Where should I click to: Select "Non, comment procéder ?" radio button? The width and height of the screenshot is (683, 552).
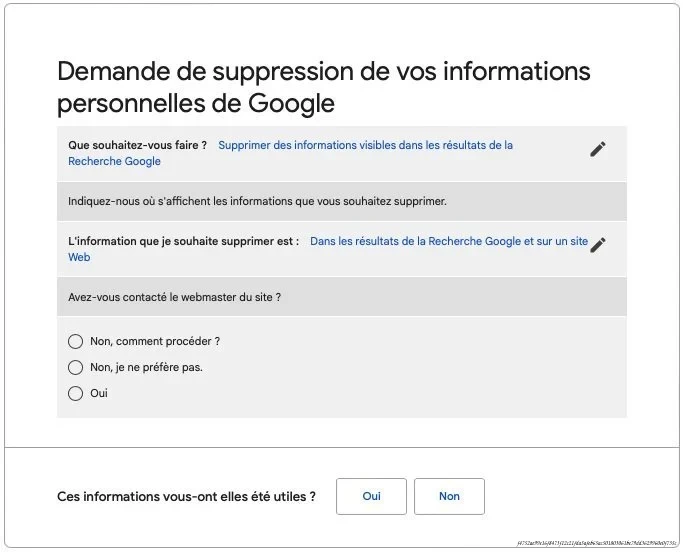coord(75,341)
